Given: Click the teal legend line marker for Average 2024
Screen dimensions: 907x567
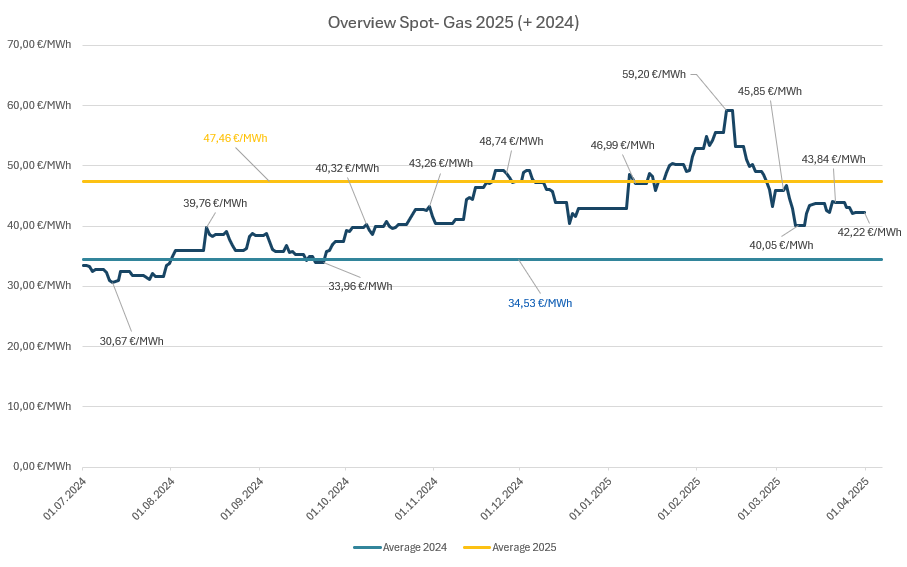Looking at the screenshot, I should [x=367, y=547].
